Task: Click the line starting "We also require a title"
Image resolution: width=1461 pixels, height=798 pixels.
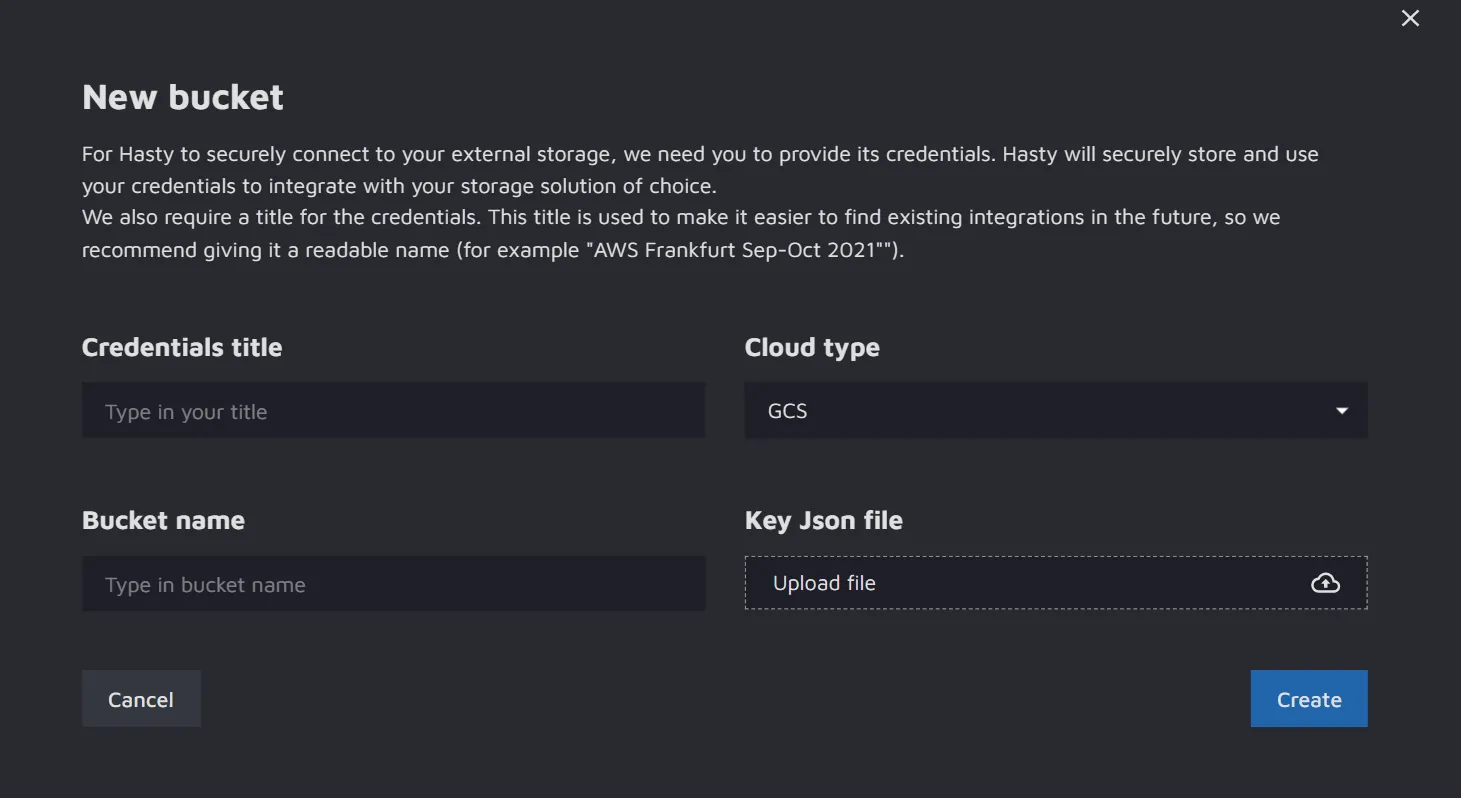Action: coord(680,217)
